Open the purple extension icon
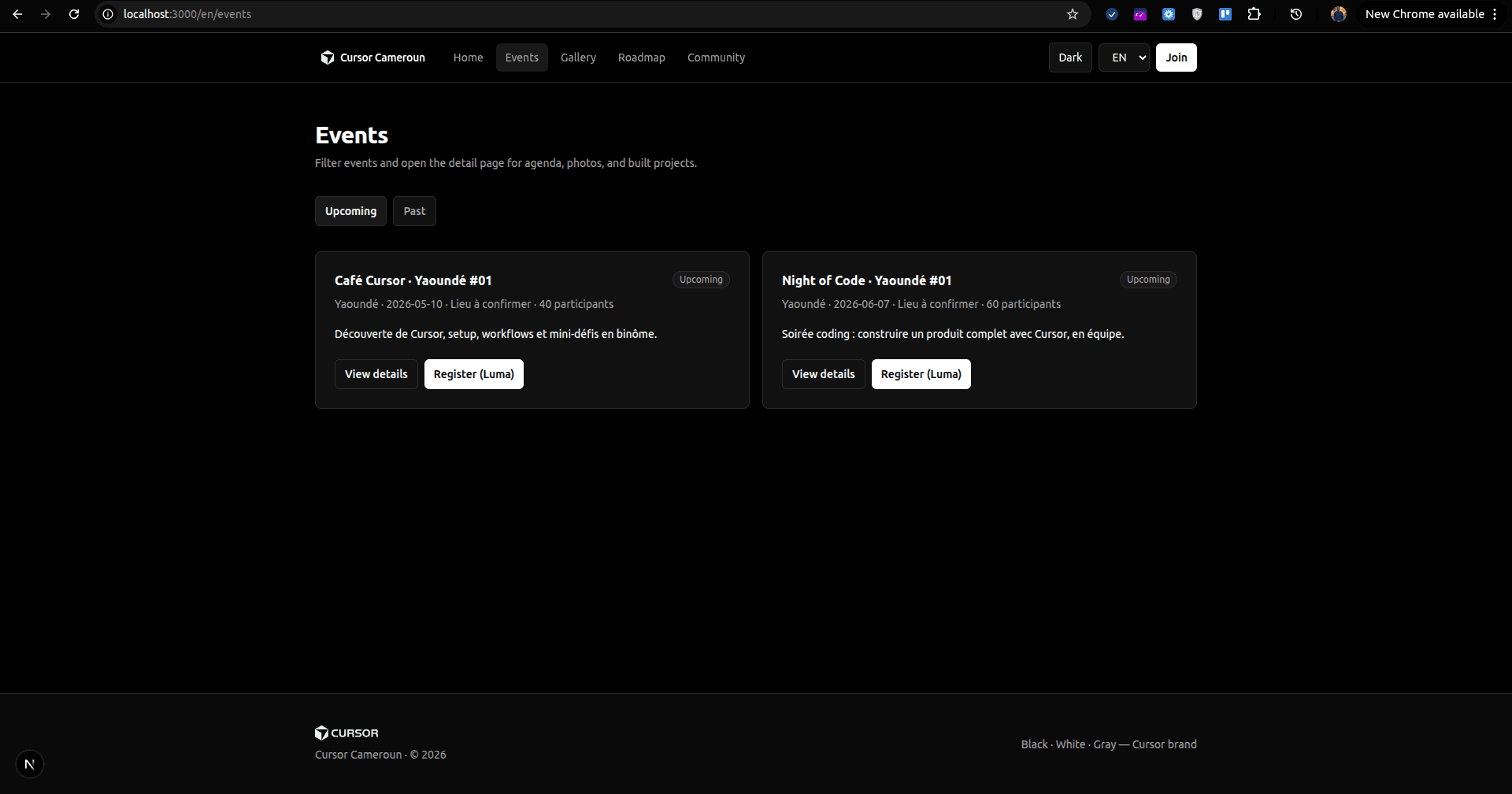1512x794 pixels. point(1140,14)
